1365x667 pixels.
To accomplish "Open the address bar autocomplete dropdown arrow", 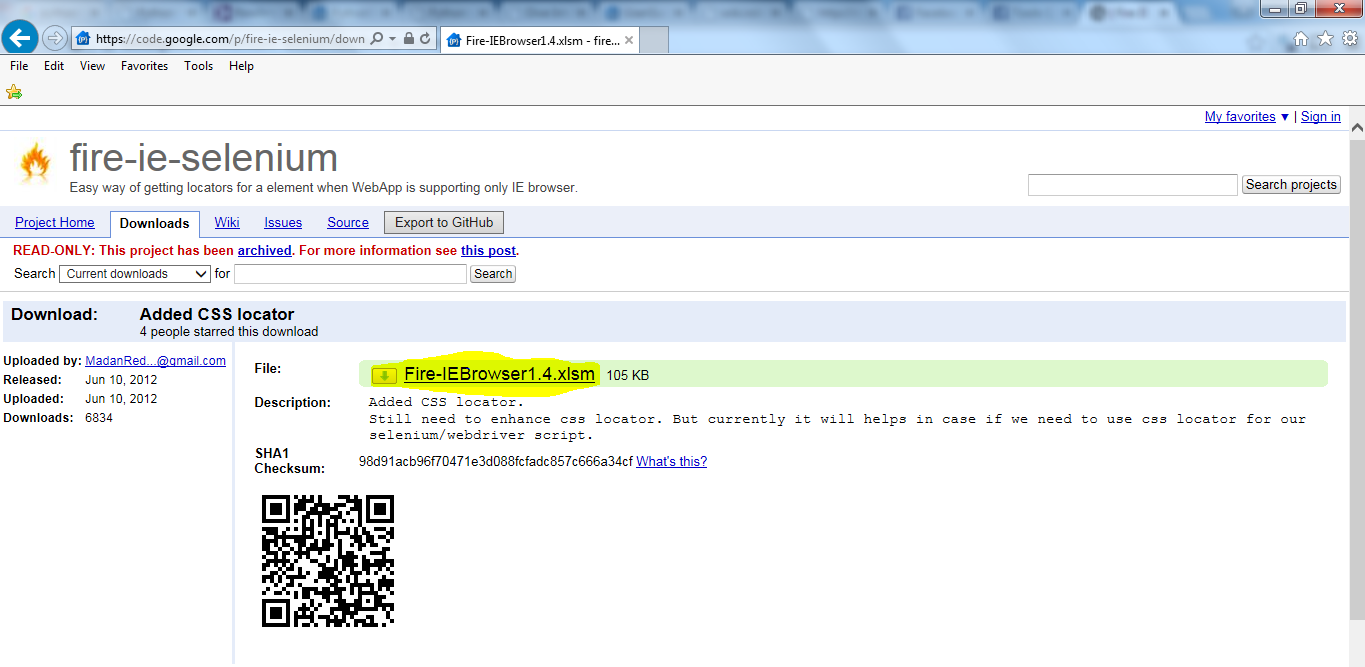I will click(393, 39).
